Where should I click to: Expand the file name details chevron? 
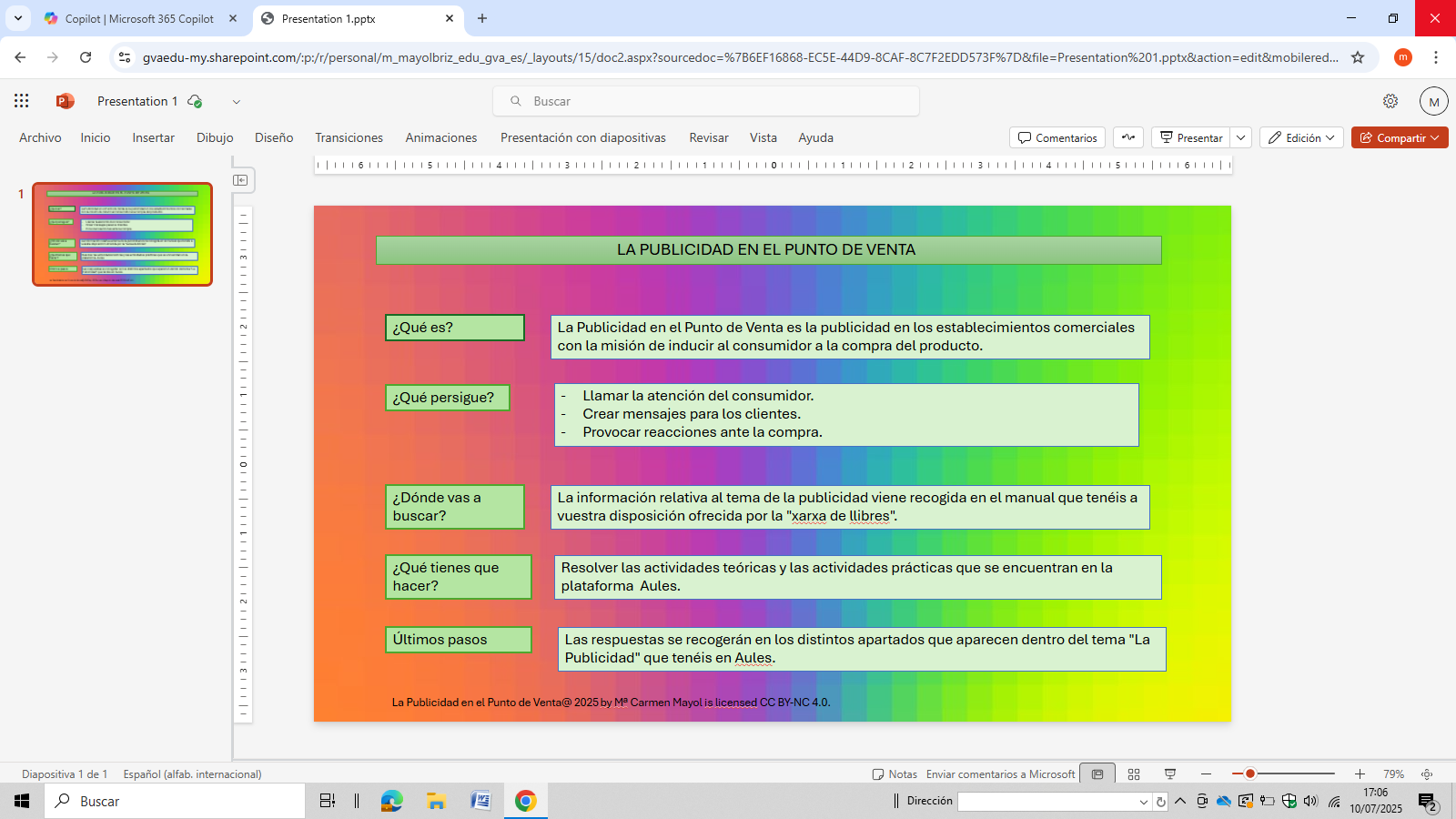click(237, 102)
